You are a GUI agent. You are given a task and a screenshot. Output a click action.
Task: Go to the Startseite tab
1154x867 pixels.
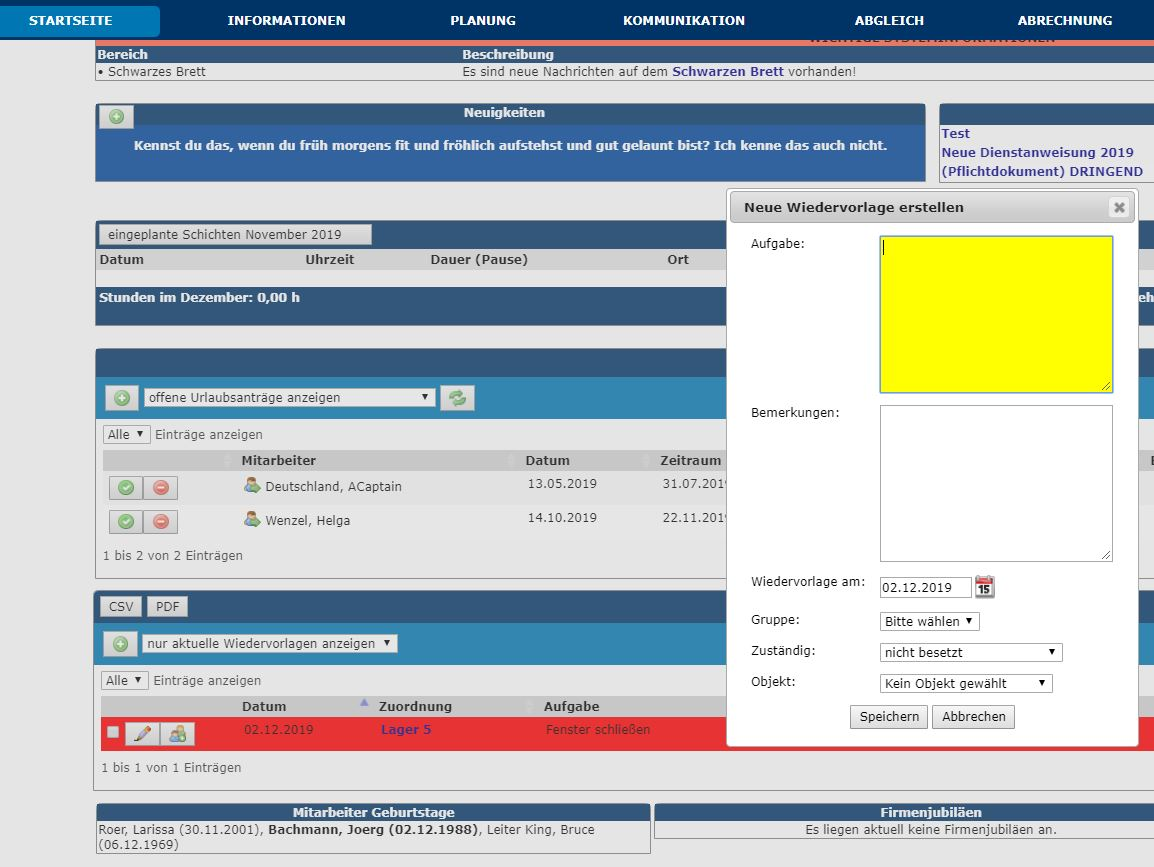click(71, 21)
